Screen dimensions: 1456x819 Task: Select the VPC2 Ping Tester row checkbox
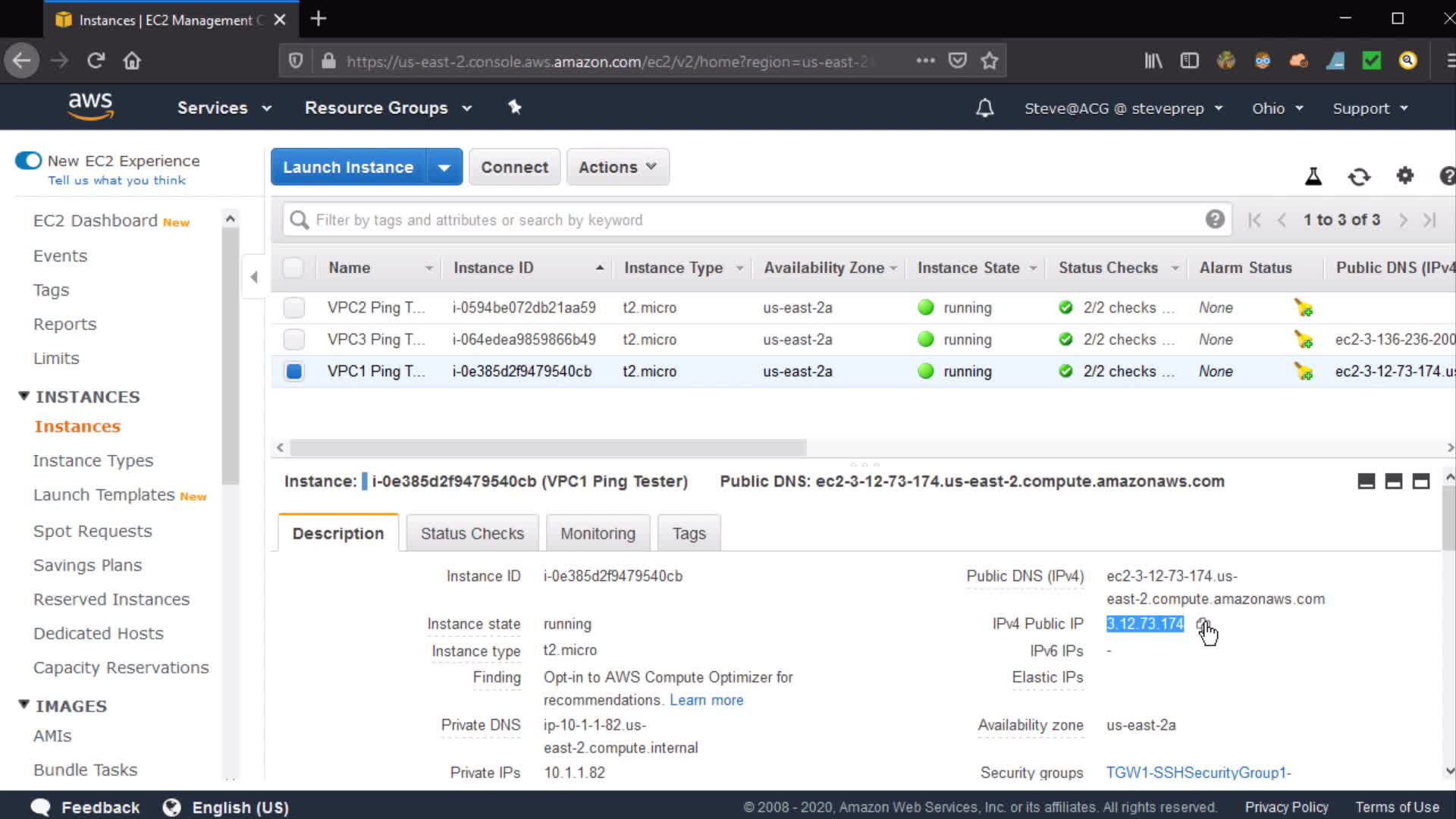[x=293, y=308]
